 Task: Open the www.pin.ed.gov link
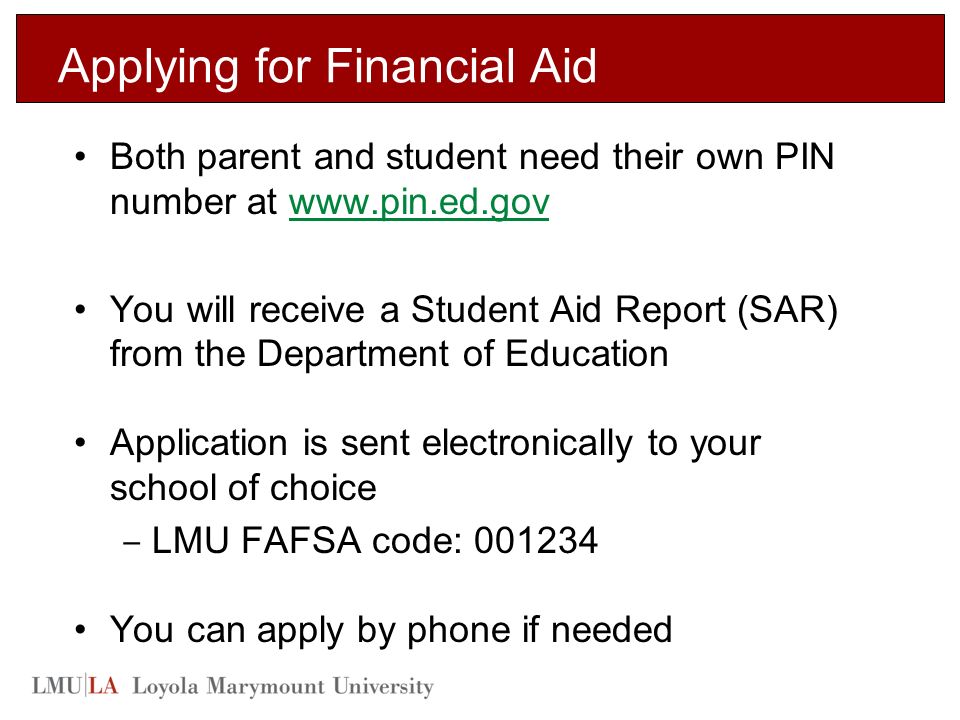click(419, 203)
